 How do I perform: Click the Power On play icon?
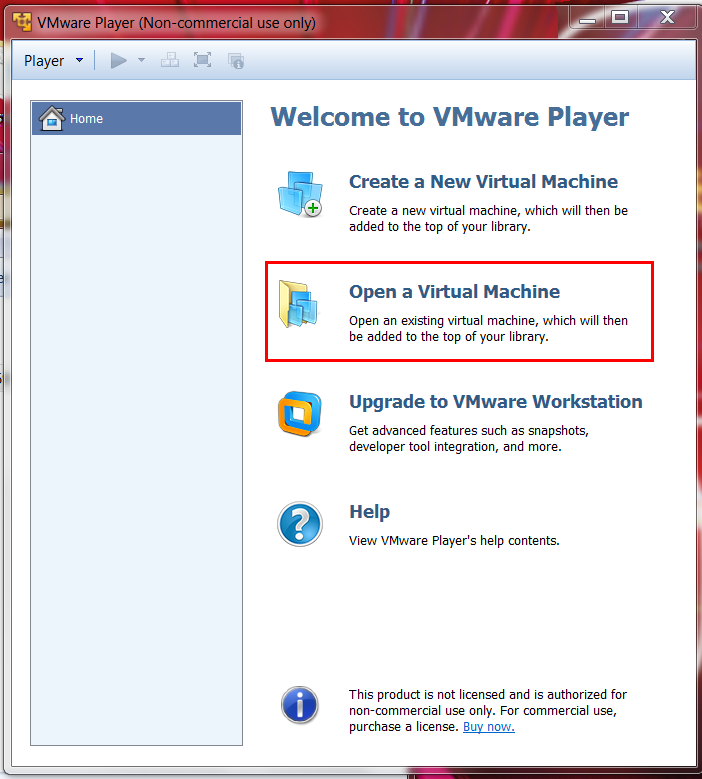(x=118, y=61)
